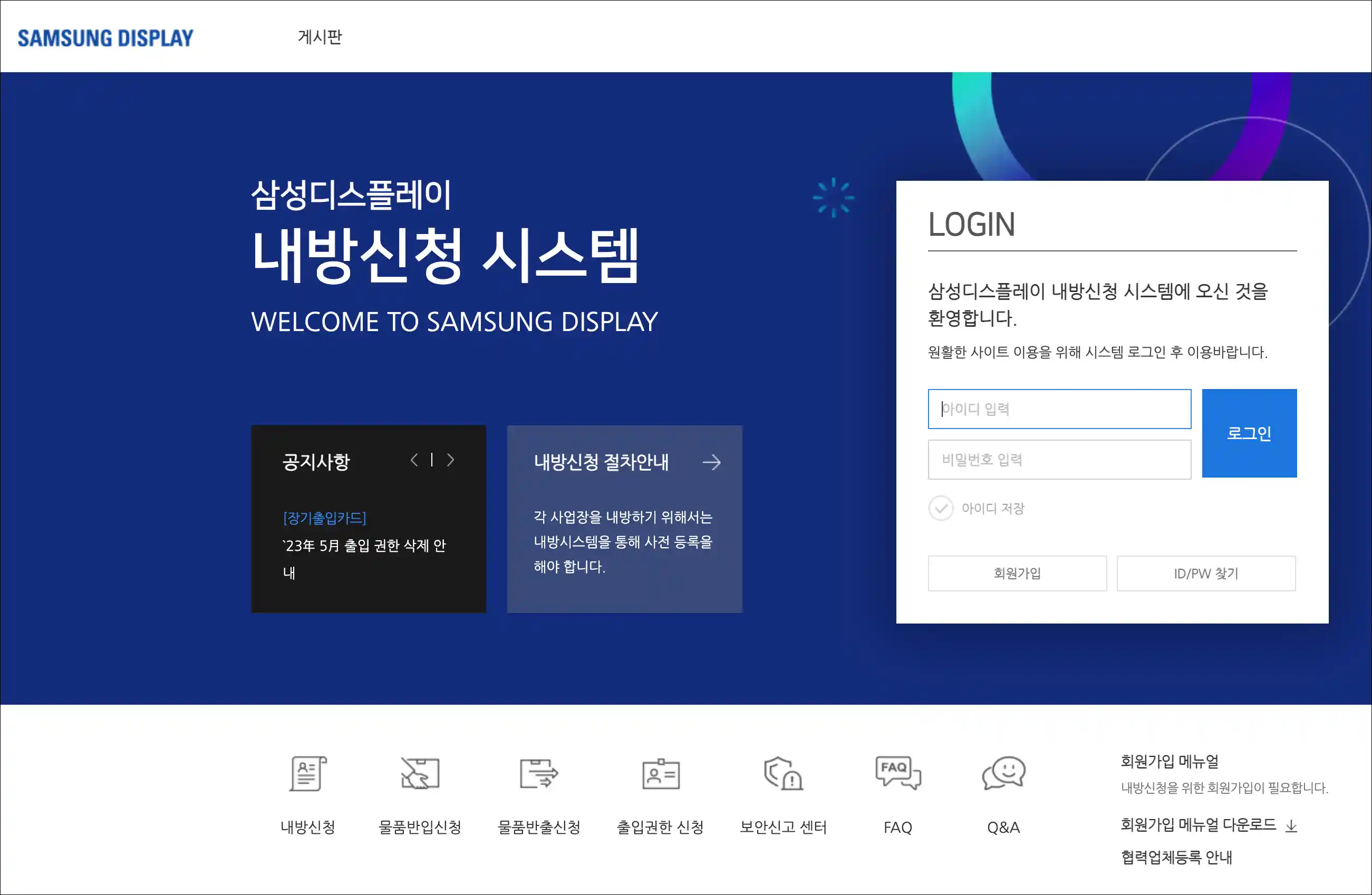1372x895 pixels.
Task: Open the 협력업체등록 안내 link
Action: tap(1176, 857)
